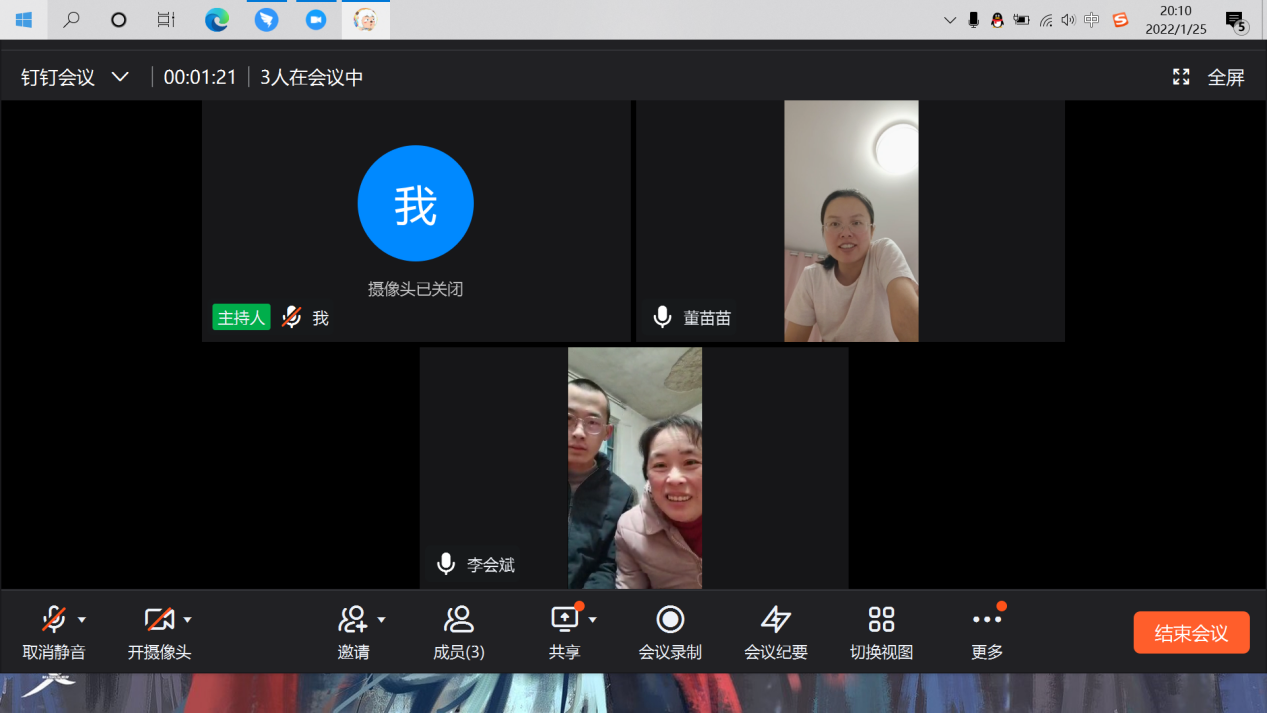Open camera options arrow beside 开摄像头
The image size is (1267, 713).
click(x=187, y=620)
